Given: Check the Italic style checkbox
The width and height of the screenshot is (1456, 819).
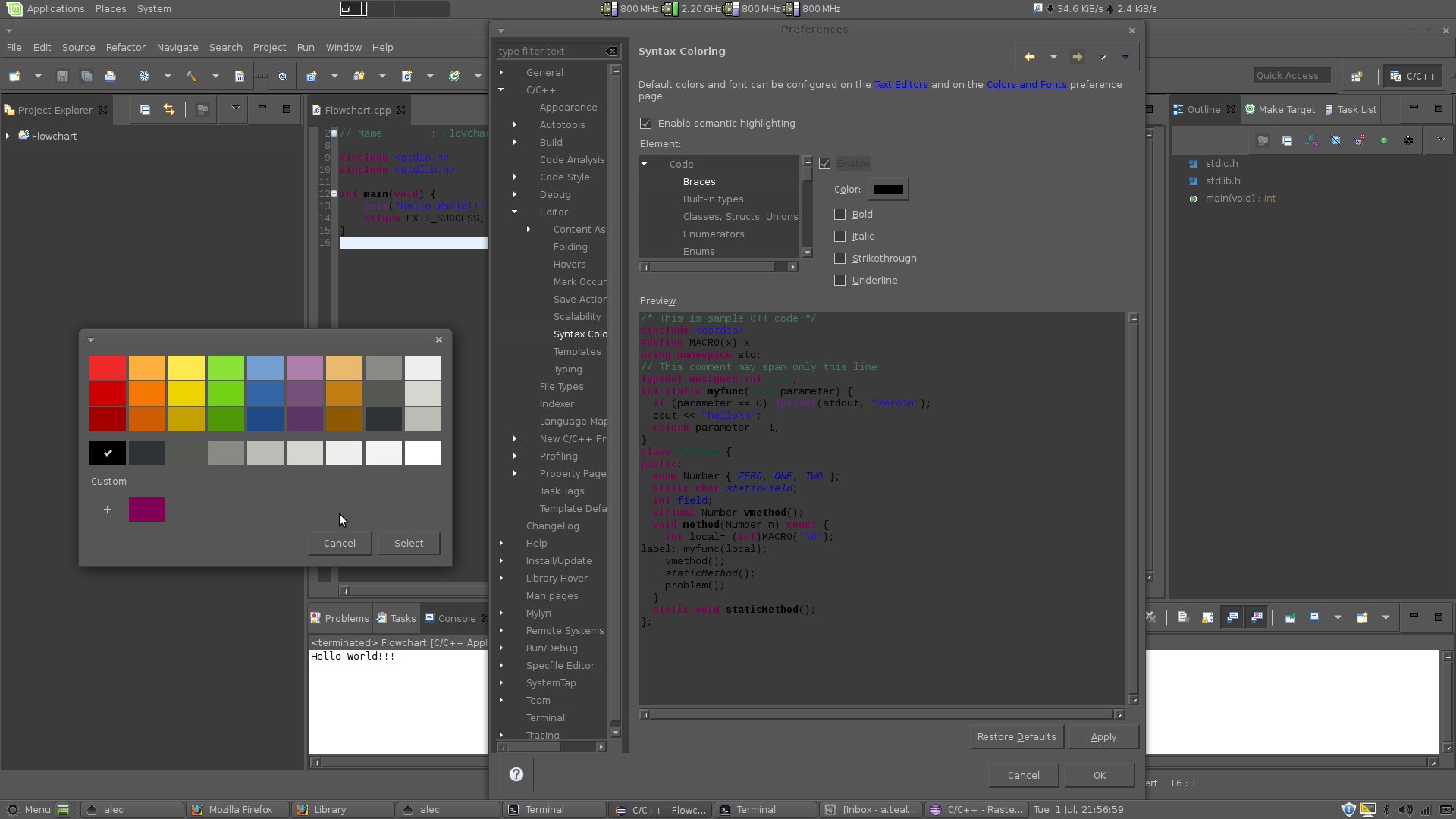Looking at the screenshot, I should click(839, 236).
